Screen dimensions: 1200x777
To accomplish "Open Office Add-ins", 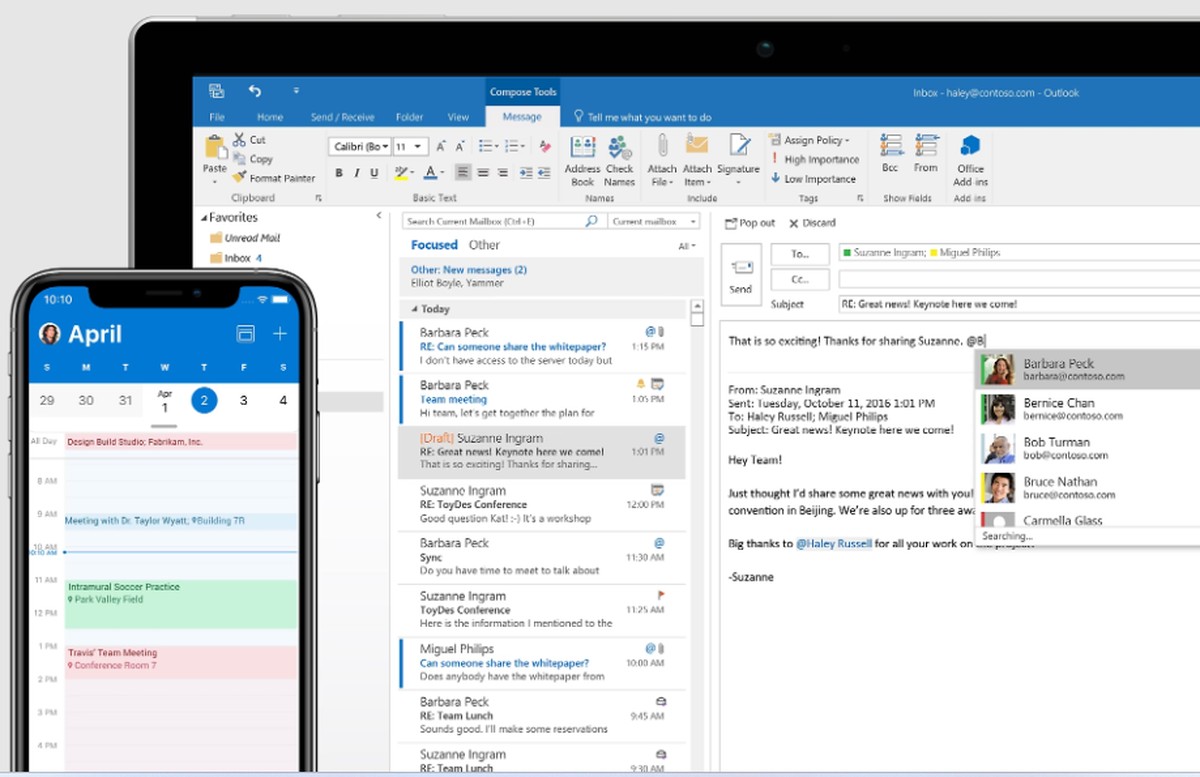I will [x=969, y=160].
